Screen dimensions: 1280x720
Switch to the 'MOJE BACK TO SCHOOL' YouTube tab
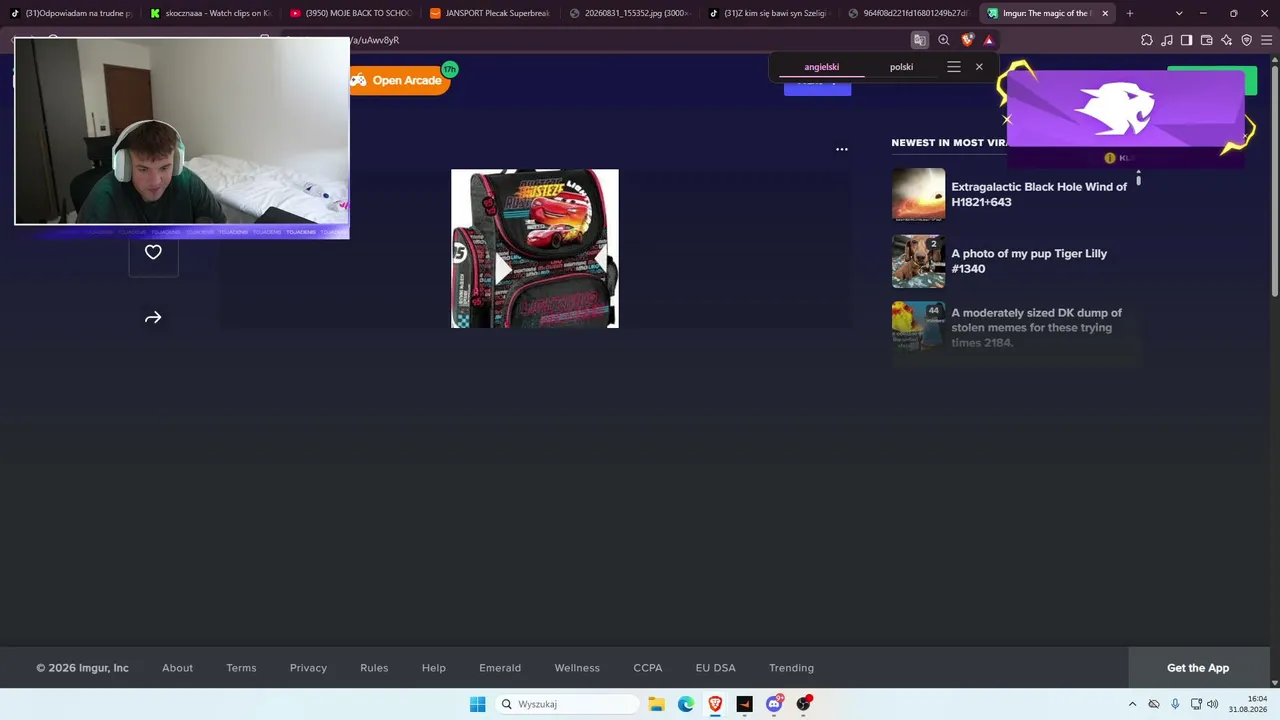(350, 13)
